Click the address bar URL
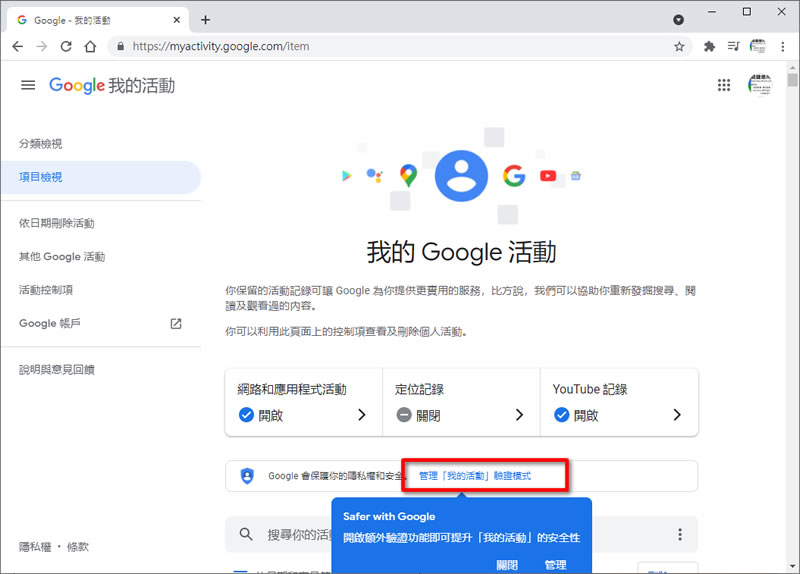 pyautogui.click(x=221, y=46)
